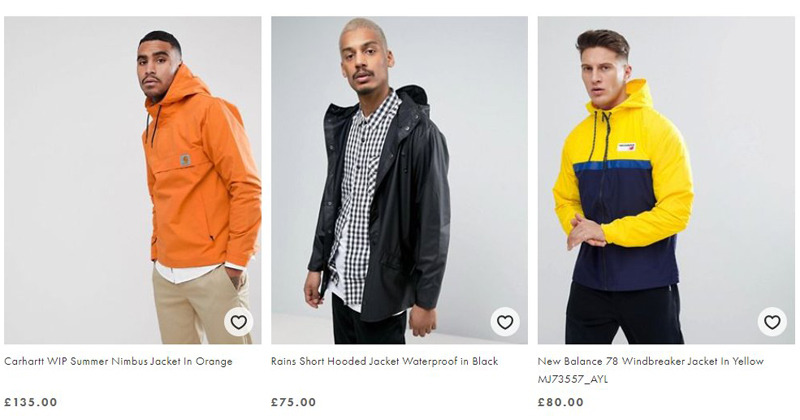800x420 pixels.
Task: Click the New Balance 78 Windbreaker Jacket title
Action: click(652, 361)
